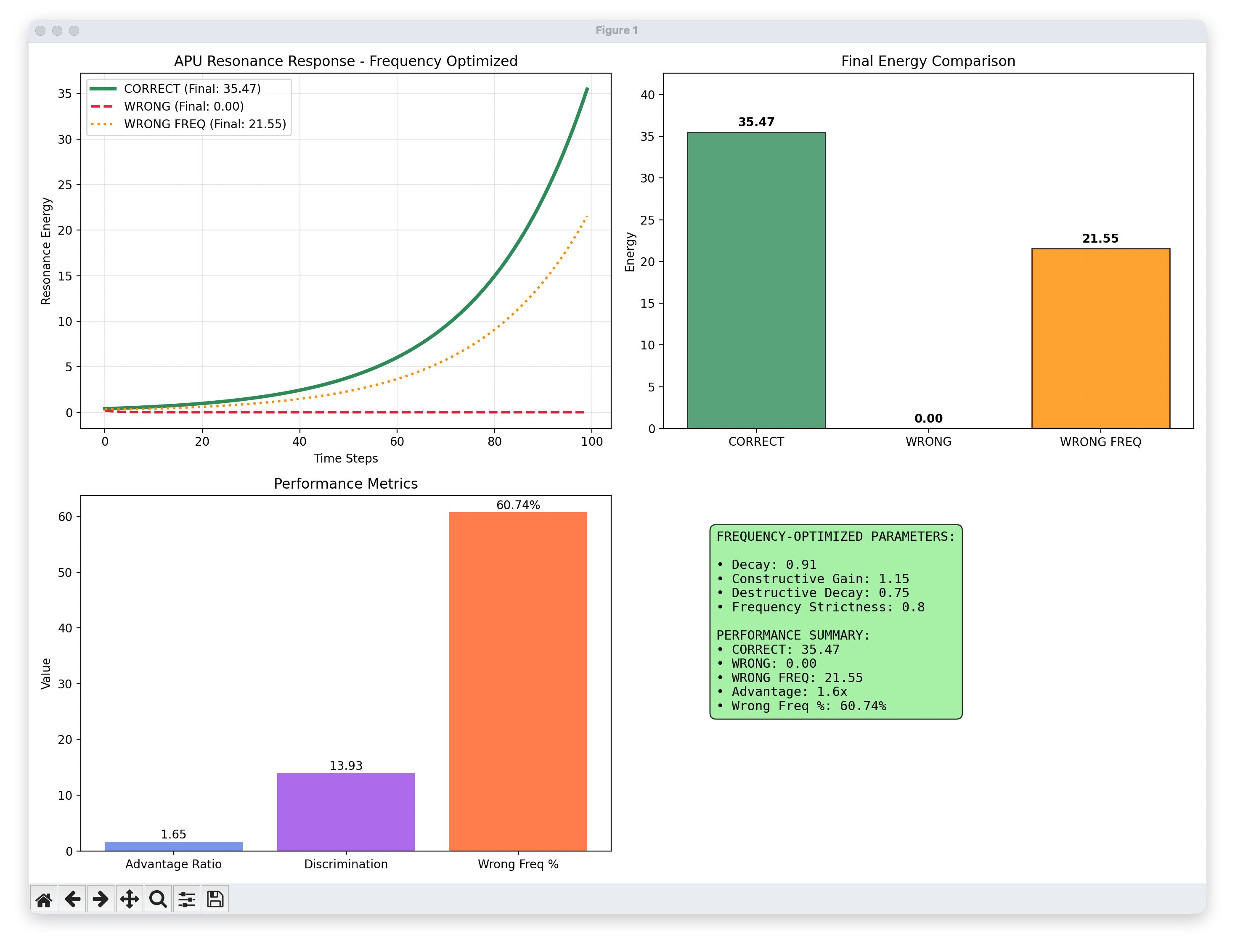Select the Pan axes tool

(x=130, y=899)
